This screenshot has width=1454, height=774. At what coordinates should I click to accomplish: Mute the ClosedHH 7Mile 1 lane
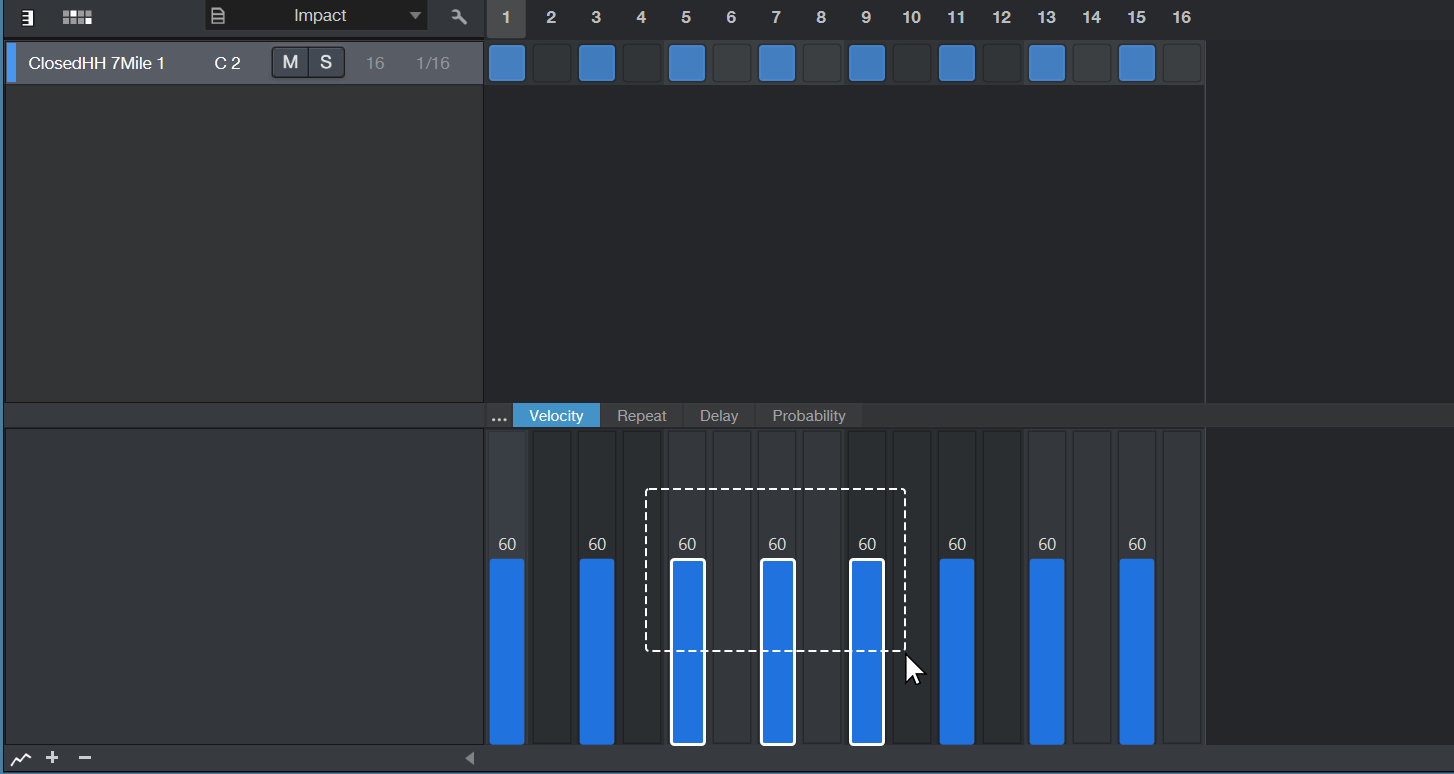(x=290, y=63)
